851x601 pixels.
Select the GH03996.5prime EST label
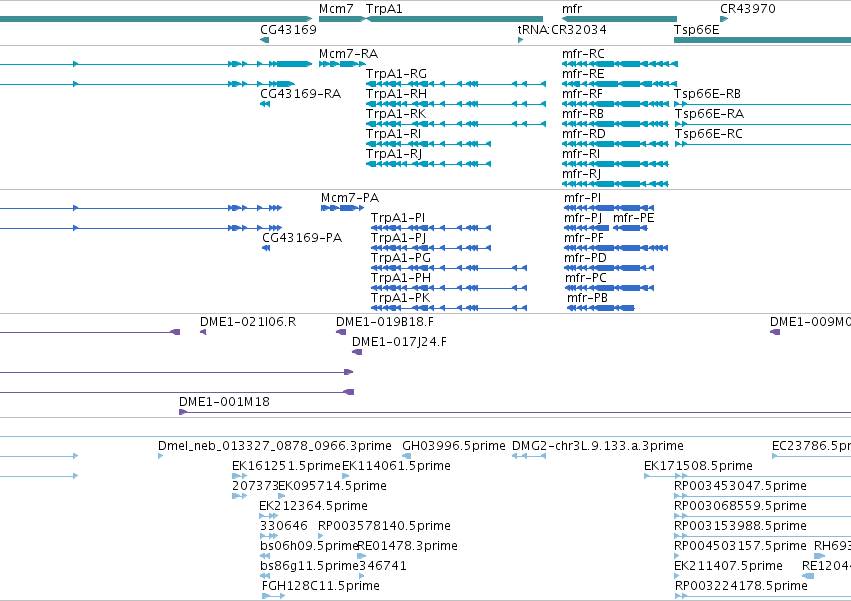tap(454, 446)
